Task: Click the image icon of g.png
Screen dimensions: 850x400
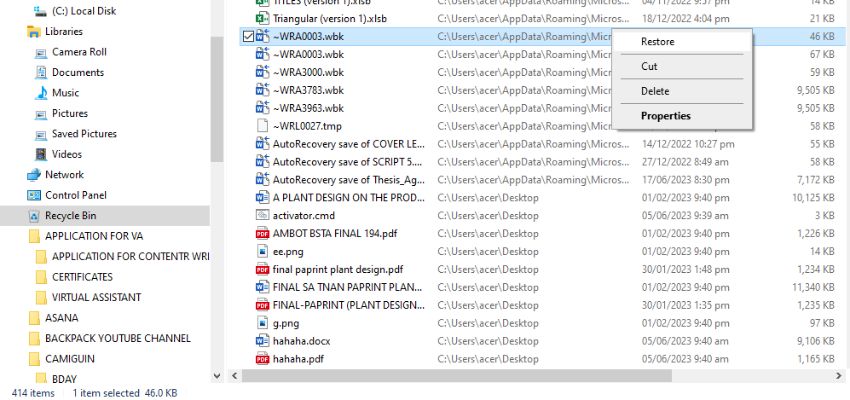Action: (x=262, y=323)
